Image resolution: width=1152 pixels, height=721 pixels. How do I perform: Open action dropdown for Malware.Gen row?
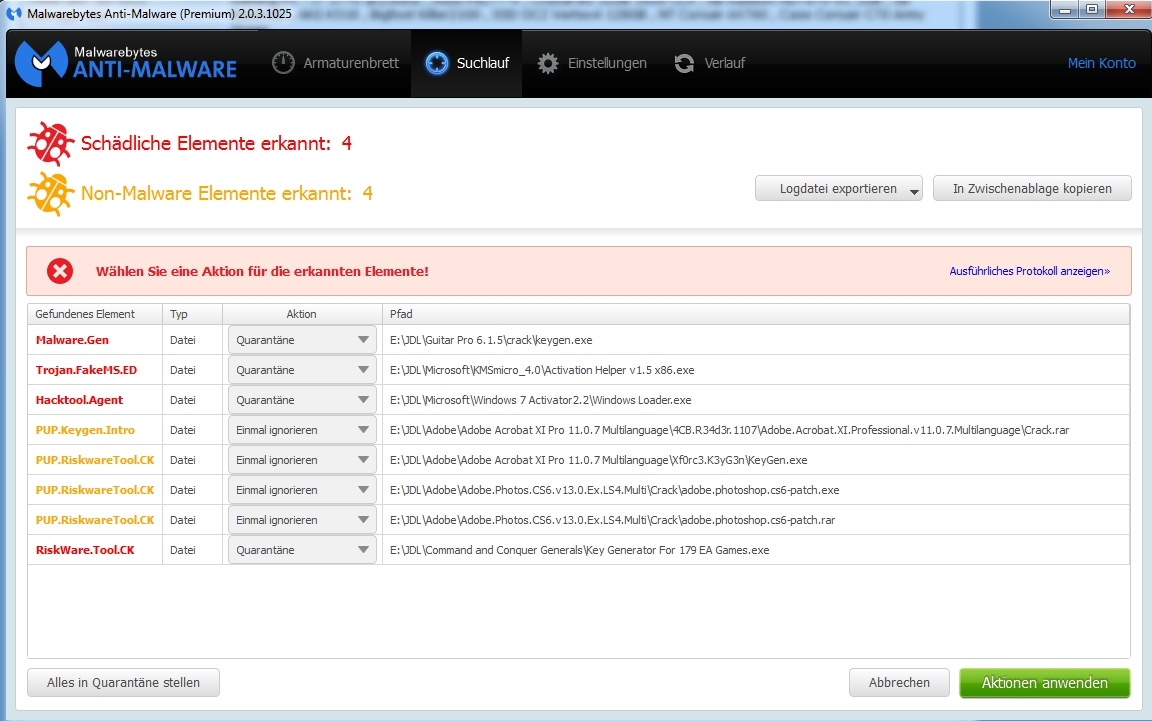(302, 340)
